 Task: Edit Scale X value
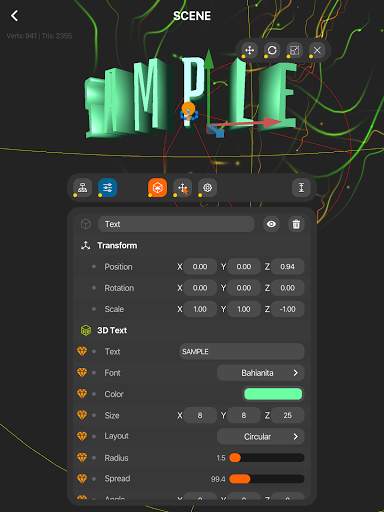point(200,309)
